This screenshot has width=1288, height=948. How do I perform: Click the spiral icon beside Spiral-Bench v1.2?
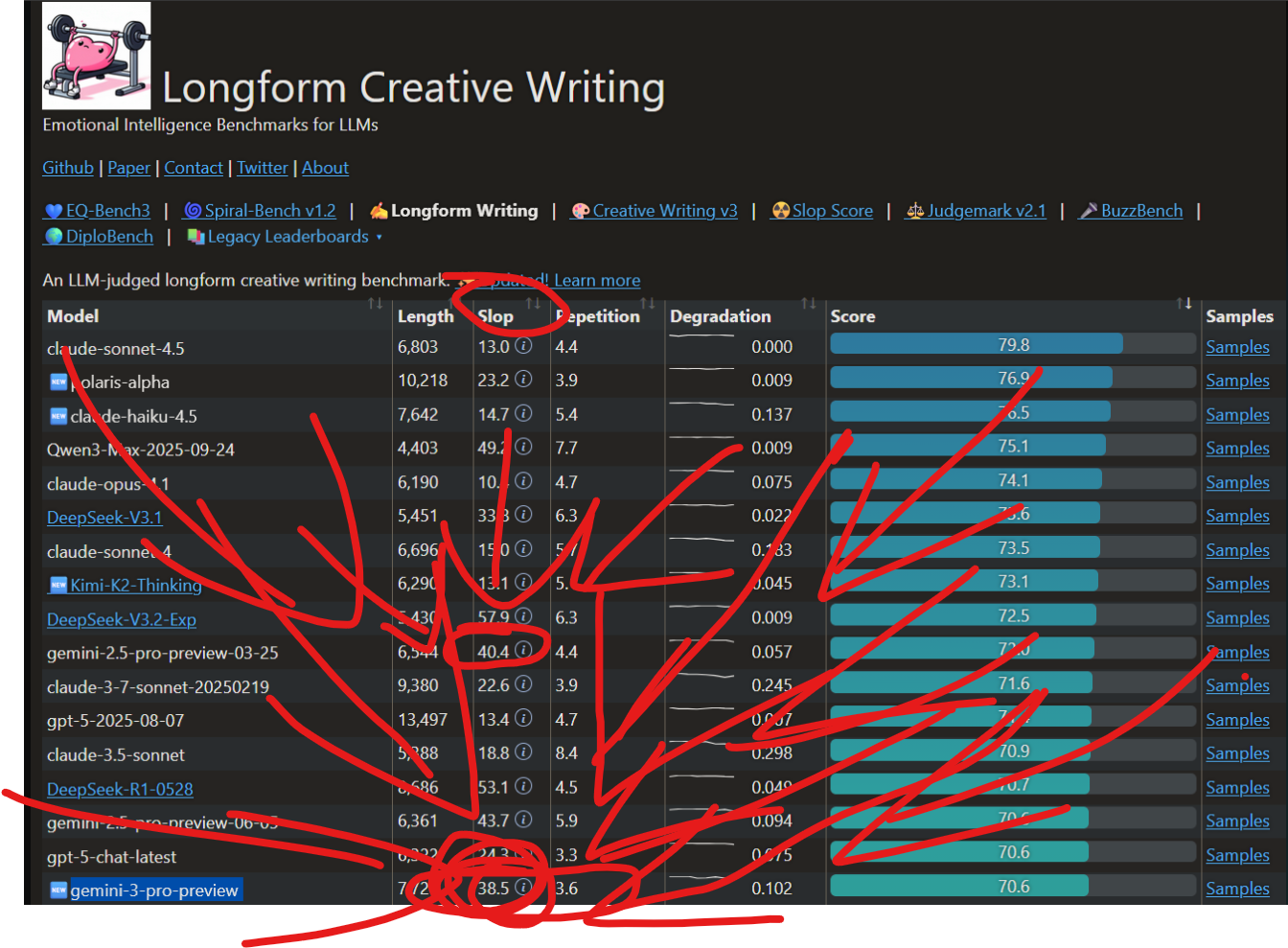[193, 211]
